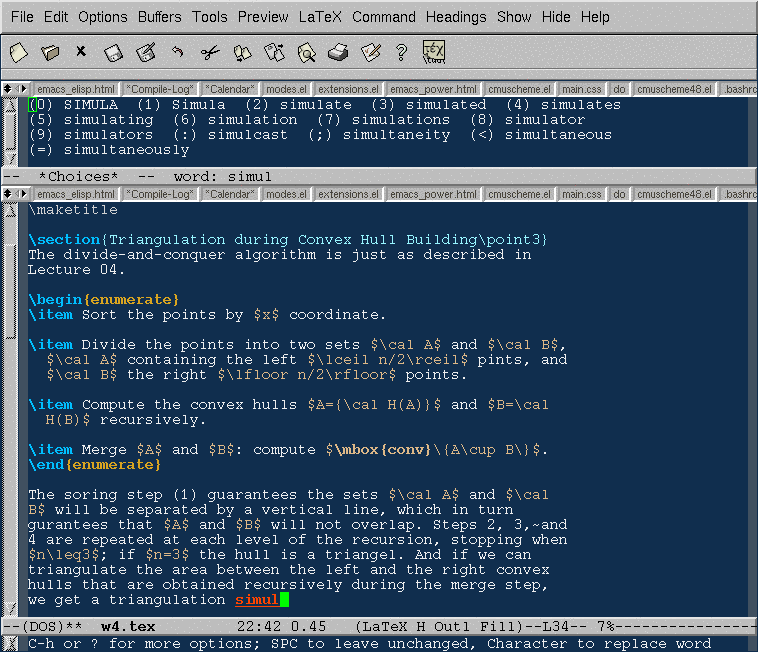Image resolution: width=758 pixels, height=652 pixels.
Task: Click the highlighted misspelled word "simul"
Action: pos(256,600)
